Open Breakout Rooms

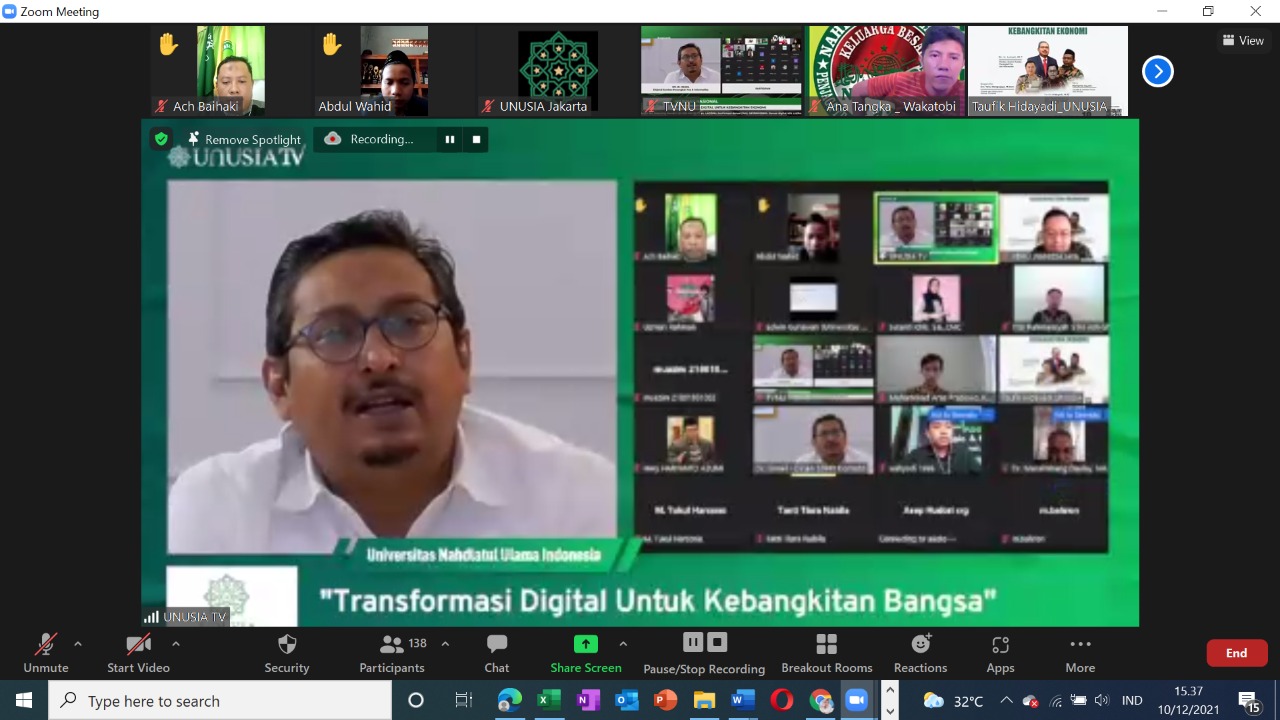[x=826, y=651]
